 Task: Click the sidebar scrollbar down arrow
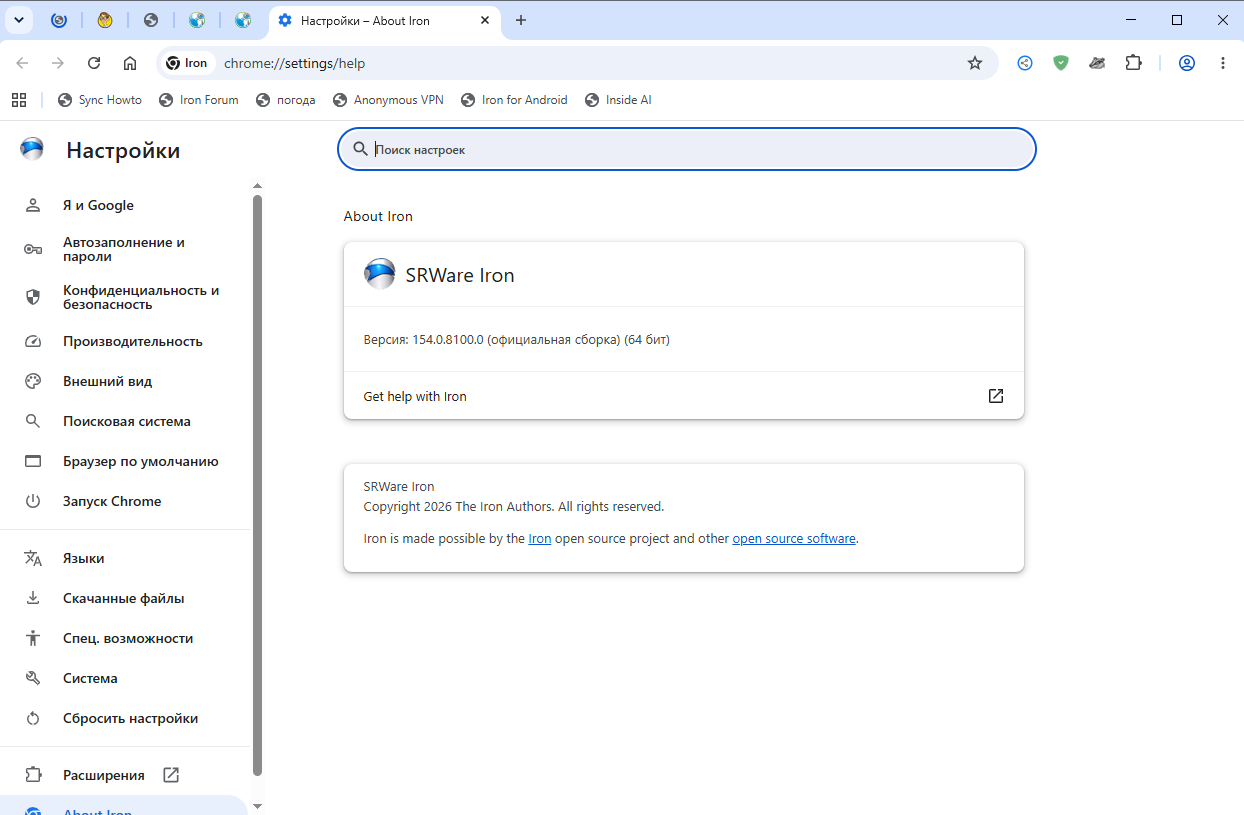(257, 806)
